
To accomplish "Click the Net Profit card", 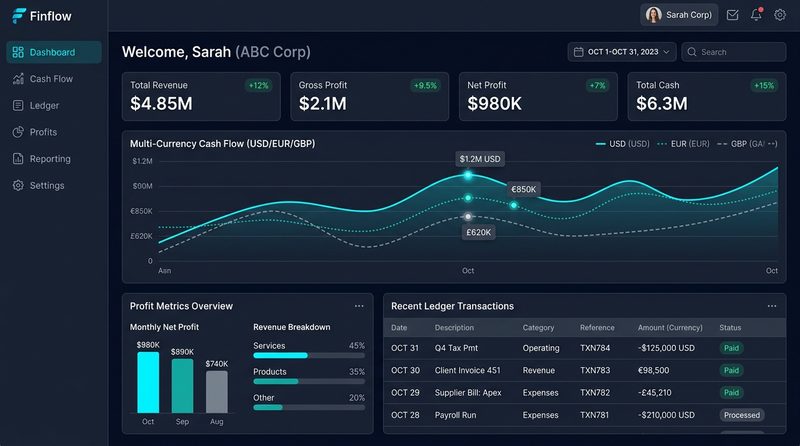I will [538, 96].
